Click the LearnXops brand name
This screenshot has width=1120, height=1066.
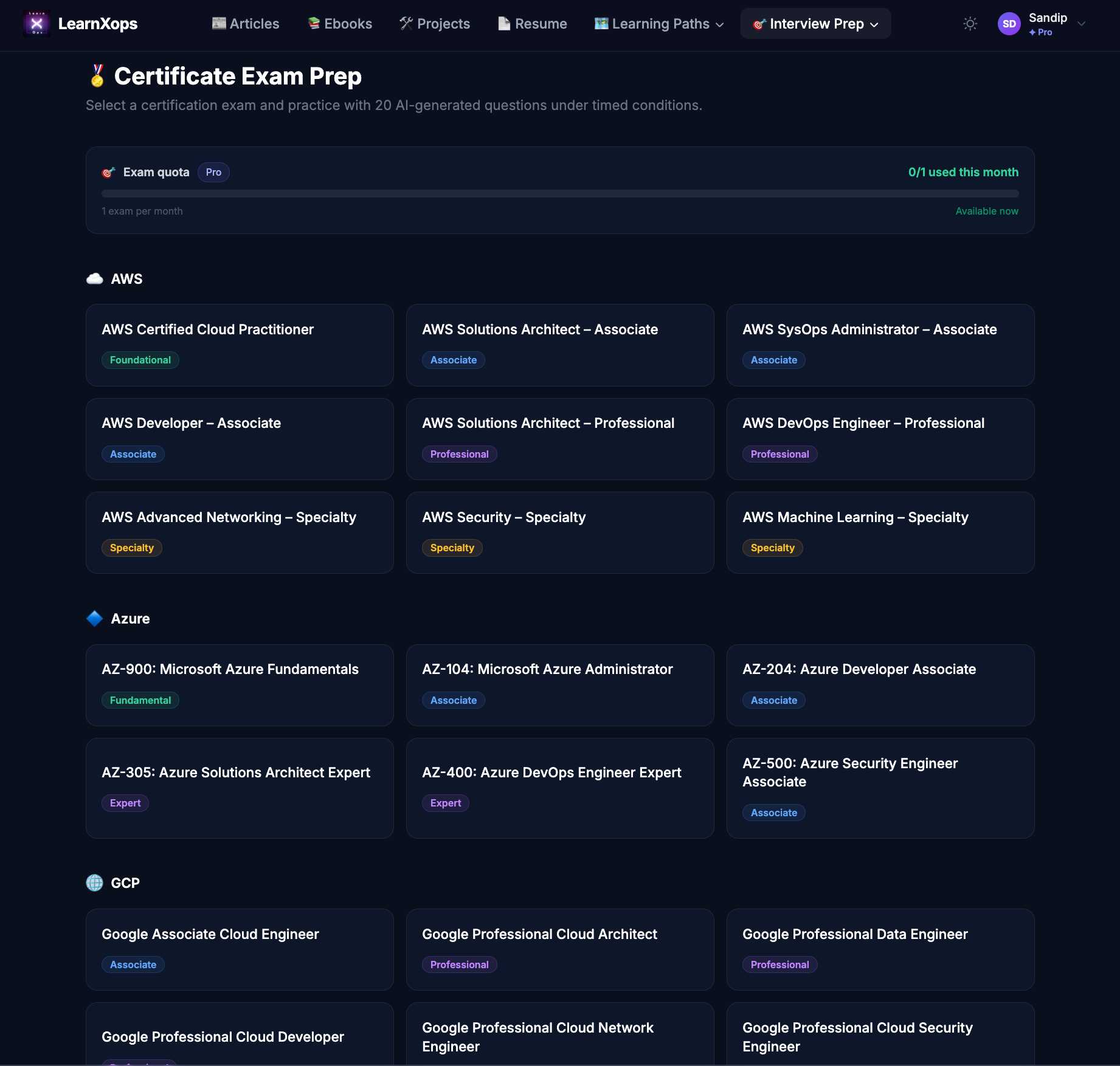point(98,24)
